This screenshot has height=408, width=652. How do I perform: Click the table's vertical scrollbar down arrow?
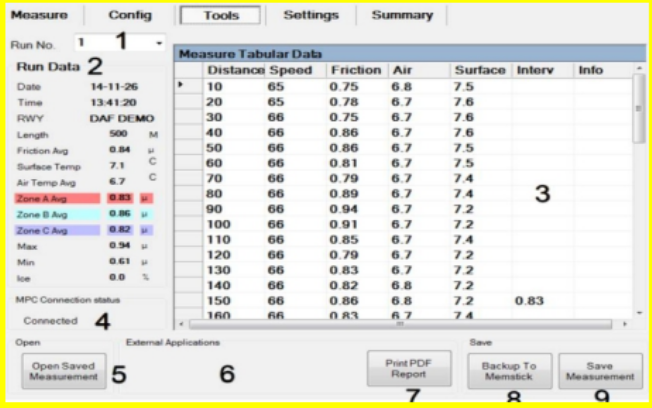639,312
